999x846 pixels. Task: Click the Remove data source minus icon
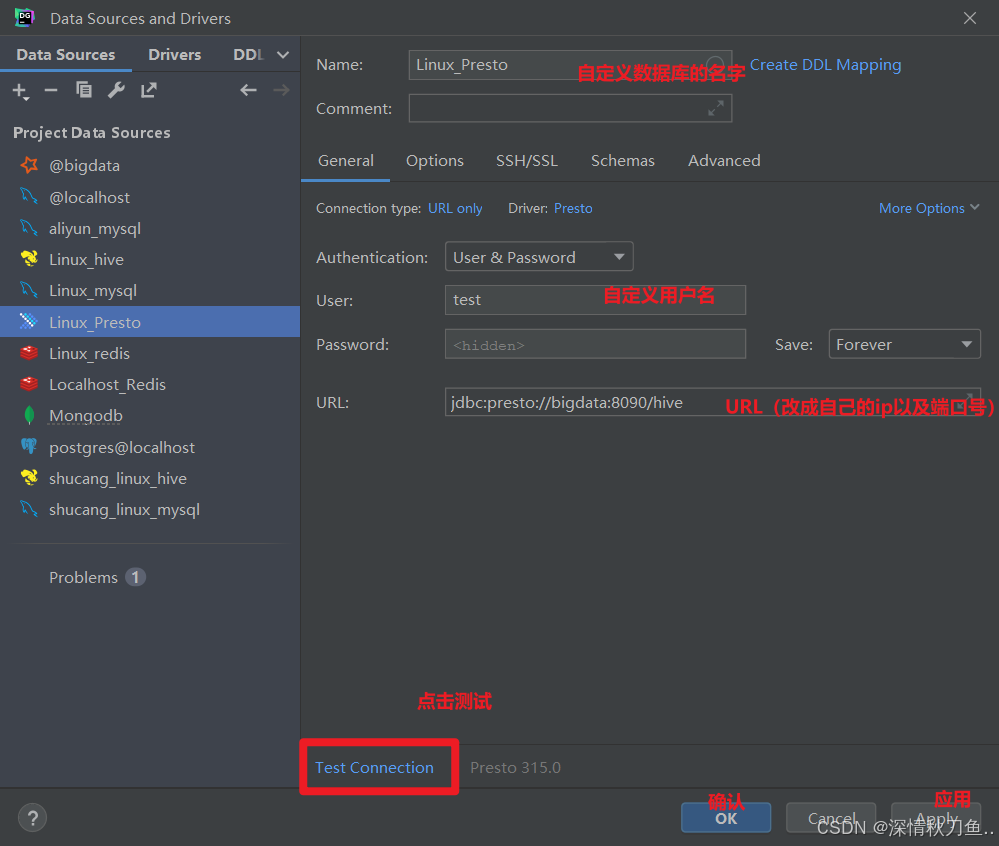[x=51, y=90]
